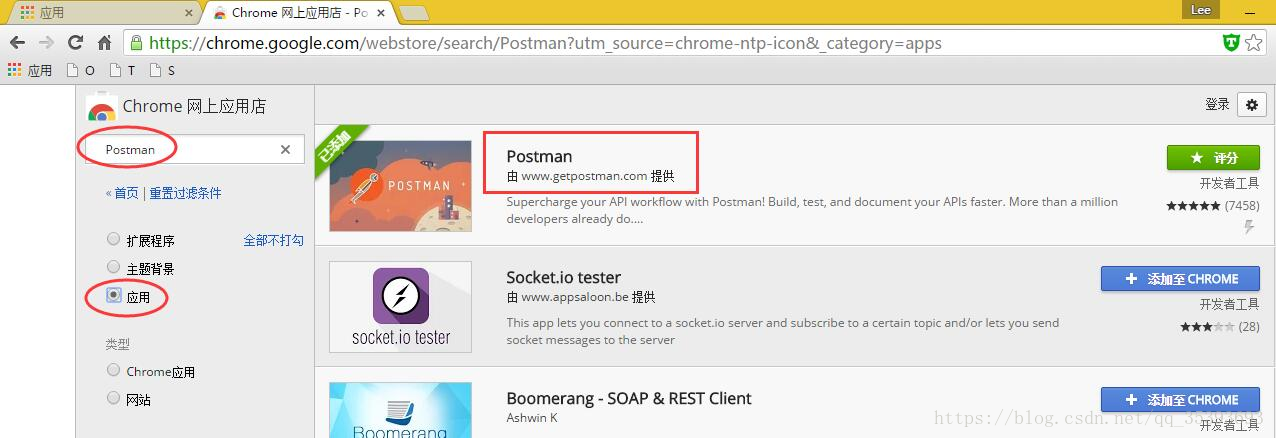Click the browser forward arrow
The image size is (1276, 438).
pyautogui.click(x=46, y=43)
